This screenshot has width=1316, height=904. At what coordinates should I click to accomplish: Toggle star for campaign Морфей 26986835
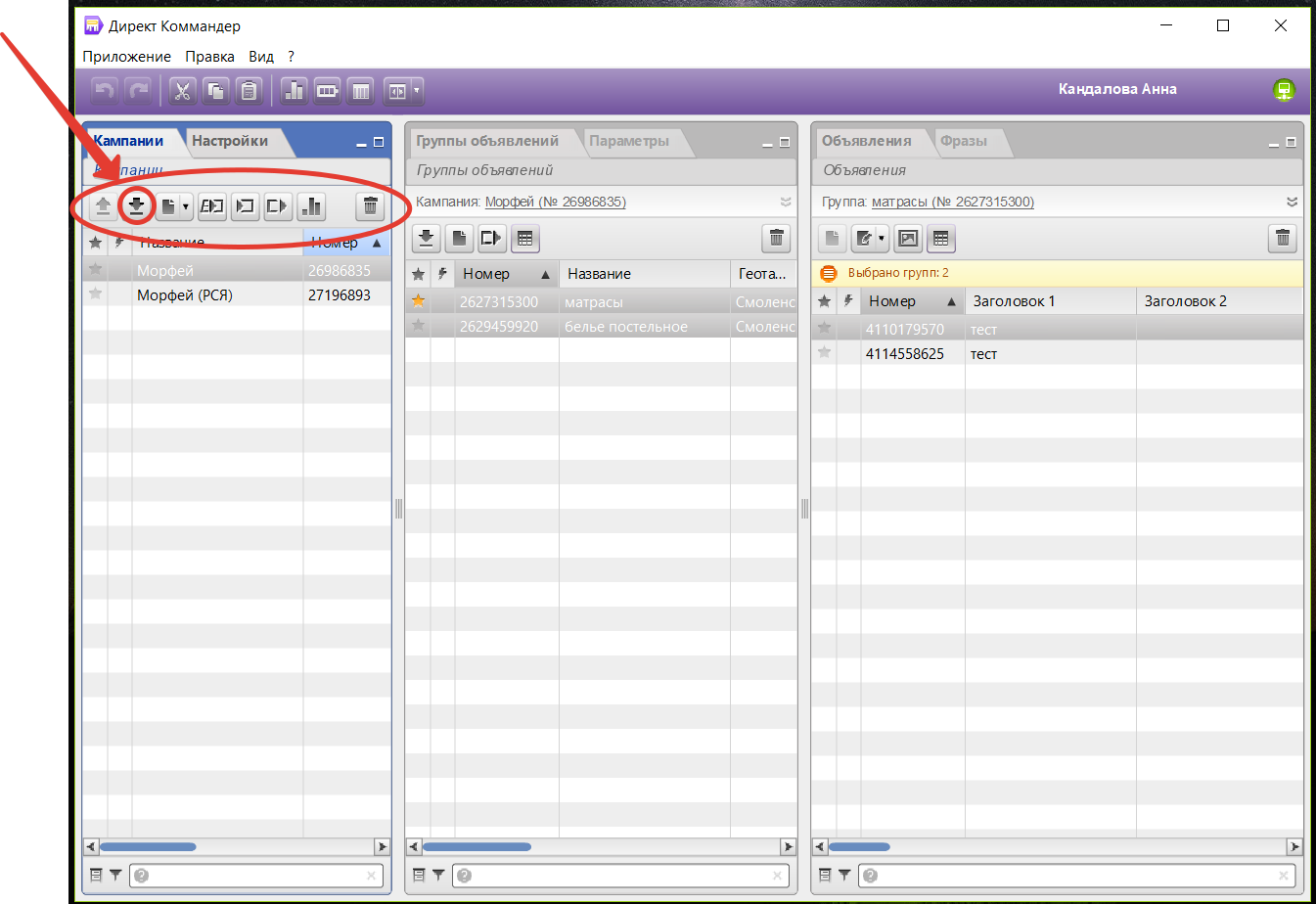[95, 269]
